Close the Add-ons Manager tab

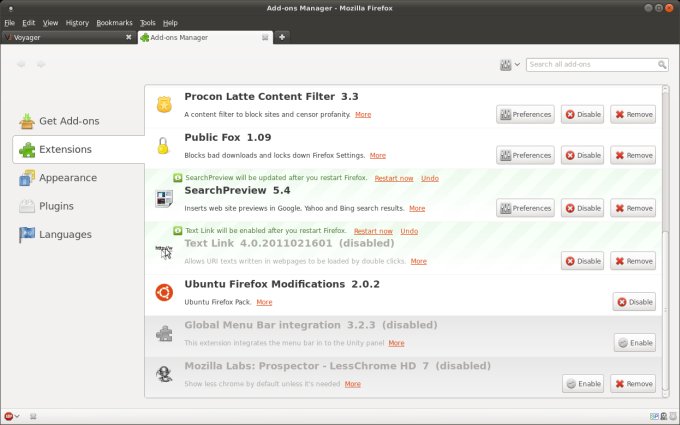265,38
